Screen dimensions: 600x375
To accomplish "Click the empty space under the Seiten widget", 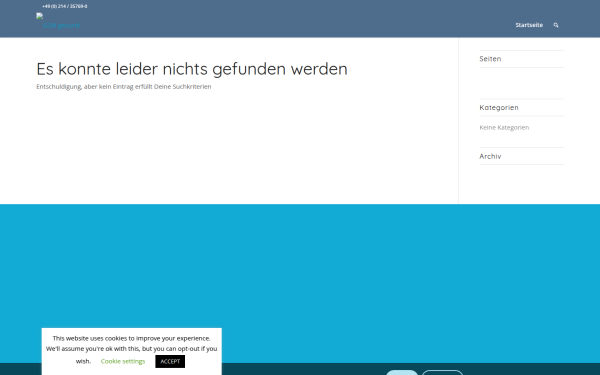I will click(x=521, y=83).
